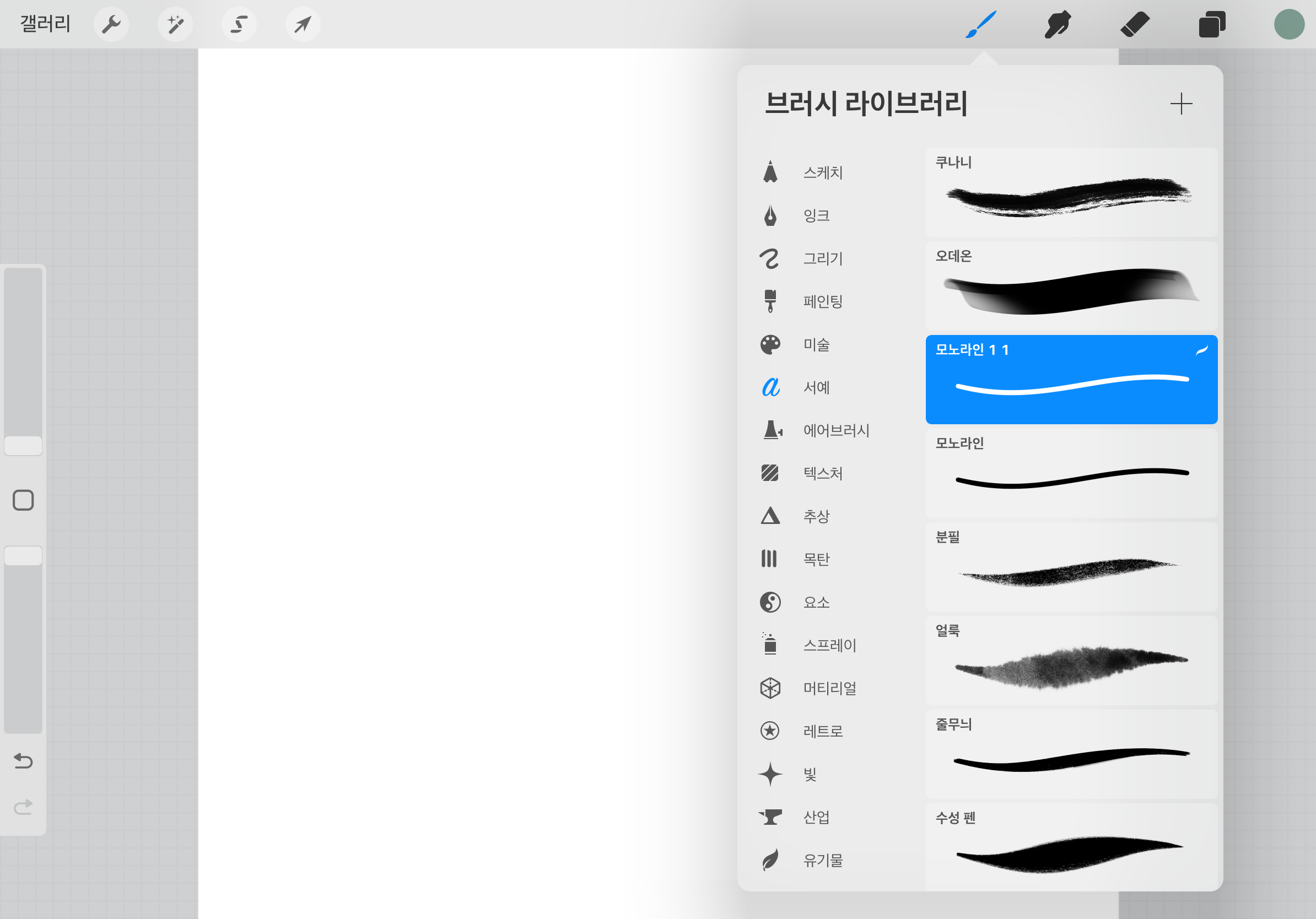Screen dimensions: 1316x919
Task: Choose the 분필 chalk brush
Action: coord(1071,567)
